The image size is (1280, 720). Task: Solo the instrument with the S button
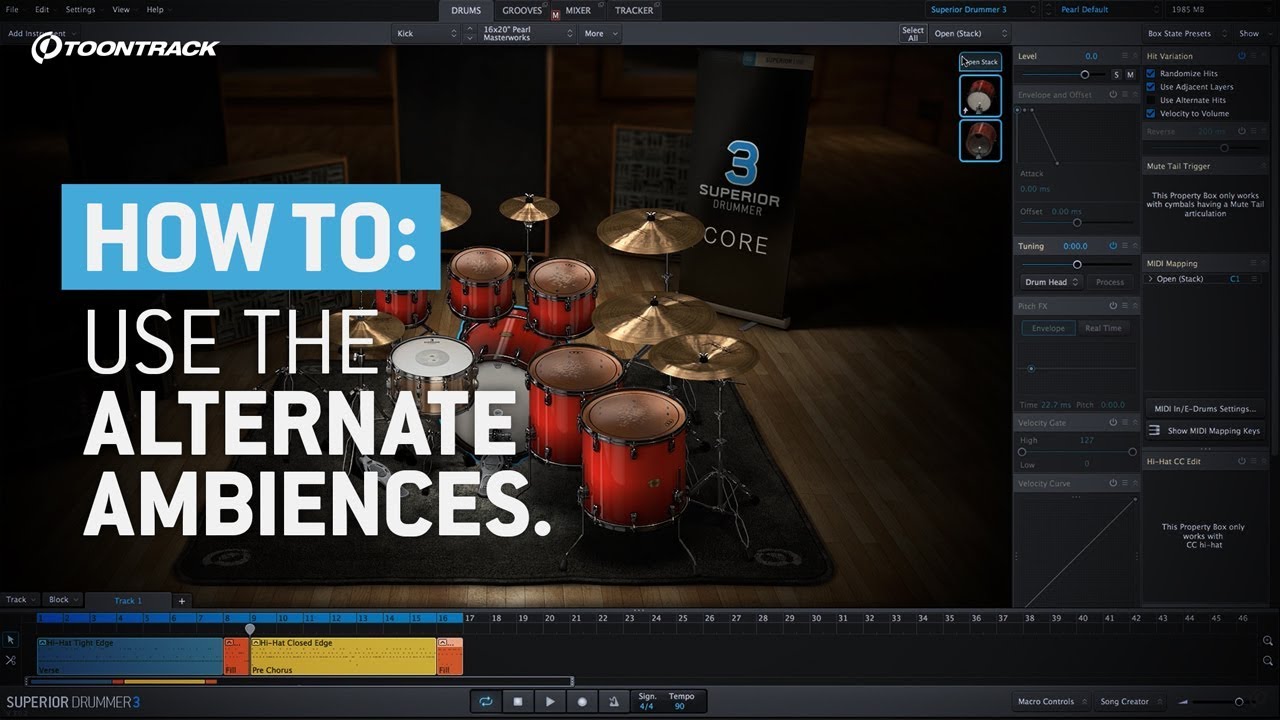pos(1117,75)
